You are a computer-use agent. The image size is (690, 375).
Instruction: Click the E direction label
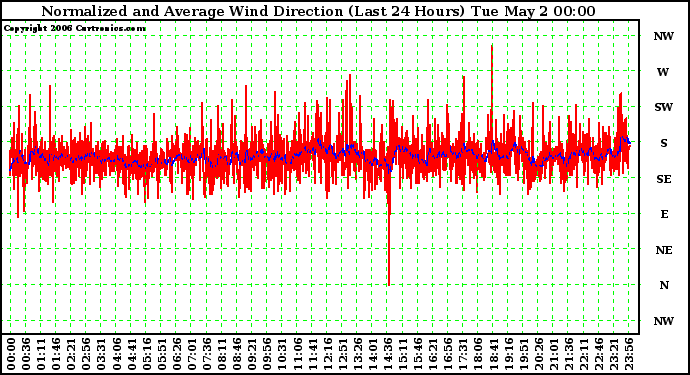point(664,214)
